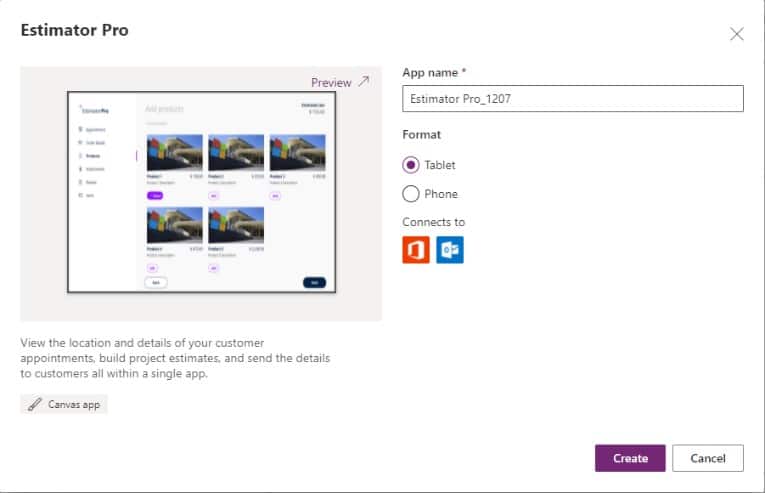Image resolution: width=765 pixels, height=493 pixels.
Task: Click the Office 365 connector icon
Action: pyautogui.click(x=416, y=249)
